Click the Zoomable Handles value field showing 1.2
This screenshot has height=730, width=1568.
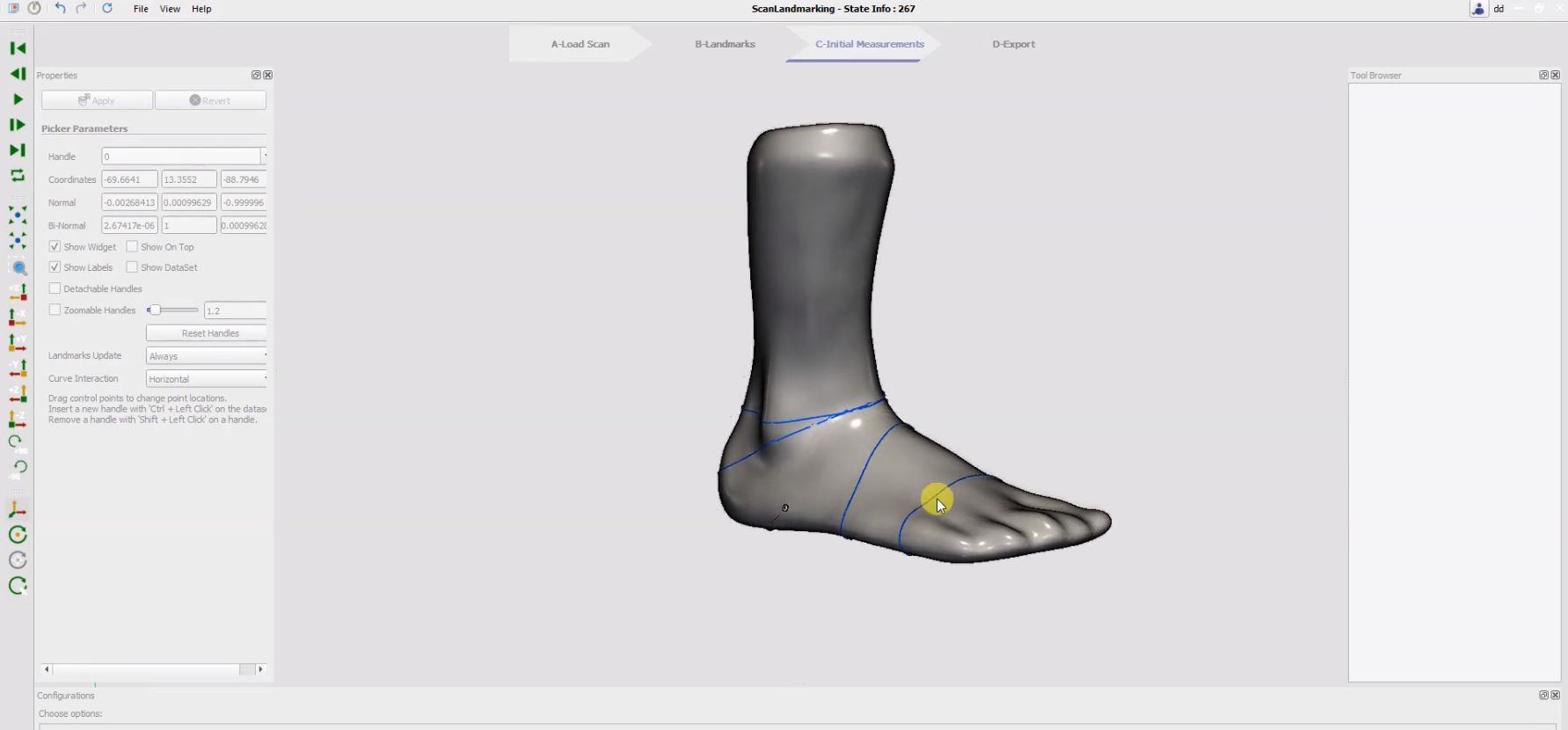235,310
